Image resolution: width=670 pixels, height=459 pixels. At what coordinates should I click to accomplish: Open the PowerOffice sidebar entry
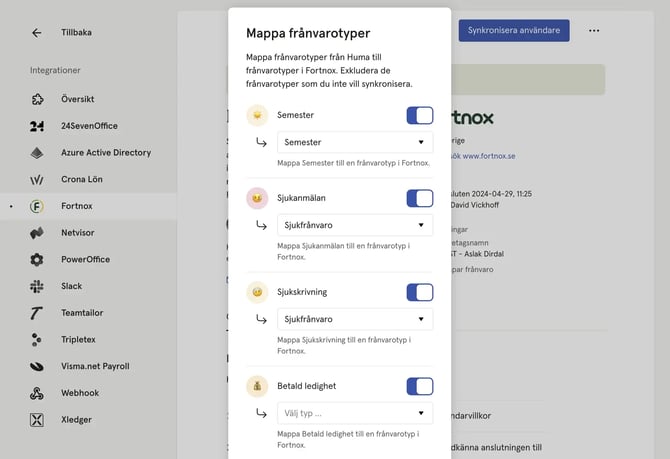click(85, 259)
